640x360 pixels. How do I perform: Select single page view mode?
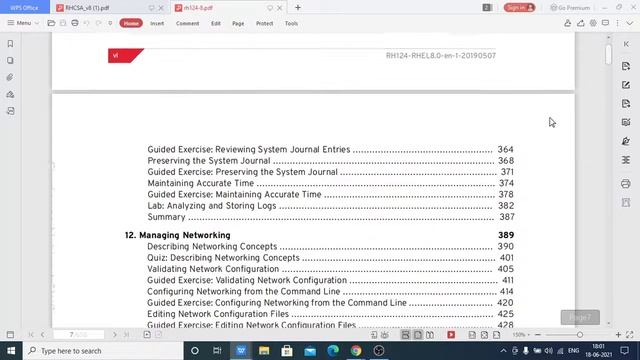pos(418,335)
